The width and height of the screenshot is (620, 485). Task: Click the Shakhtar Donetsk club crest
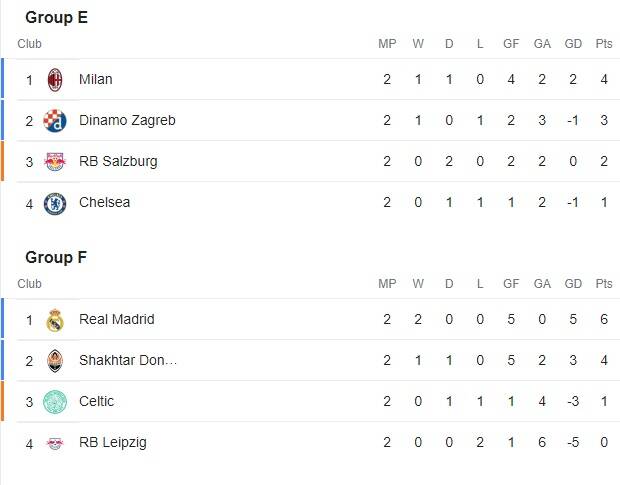pyautogui.click(x=55, y=361)
